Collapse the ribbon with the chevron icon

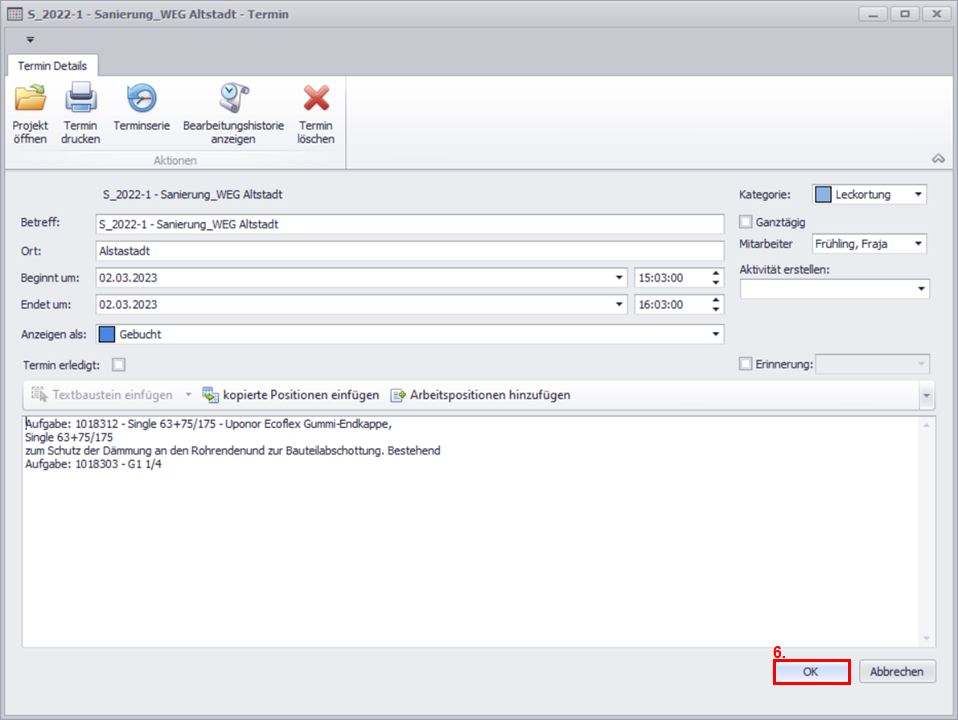(938, 158)
